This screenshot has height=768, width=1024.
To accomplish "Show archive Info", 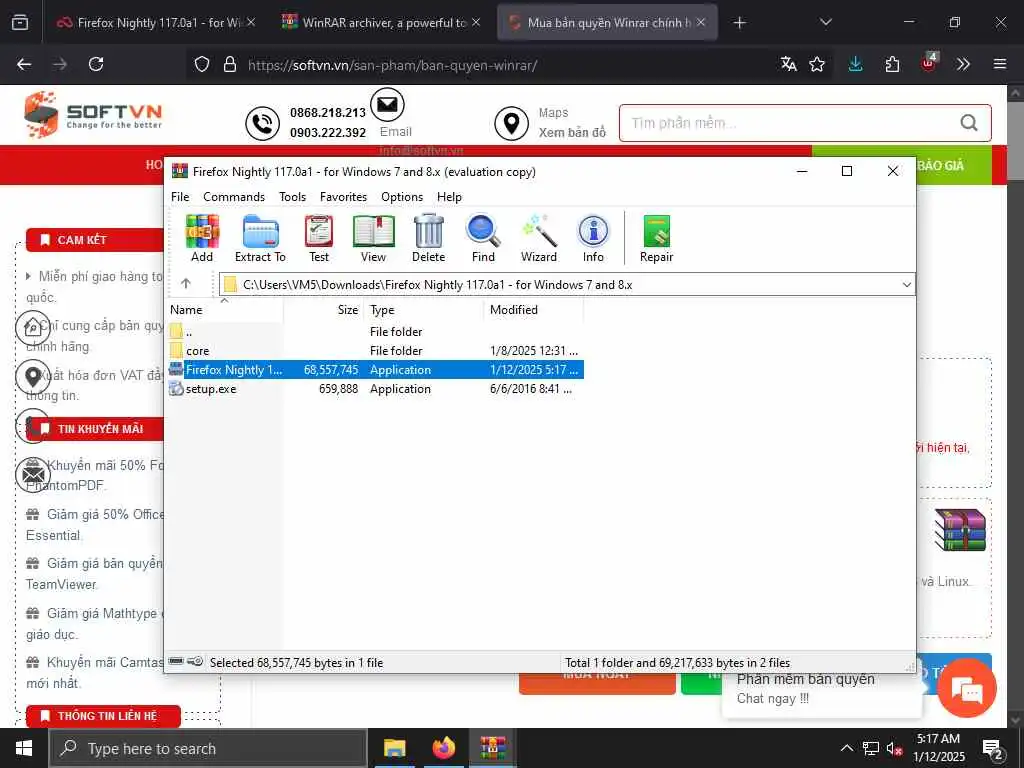I will point(593,238).
